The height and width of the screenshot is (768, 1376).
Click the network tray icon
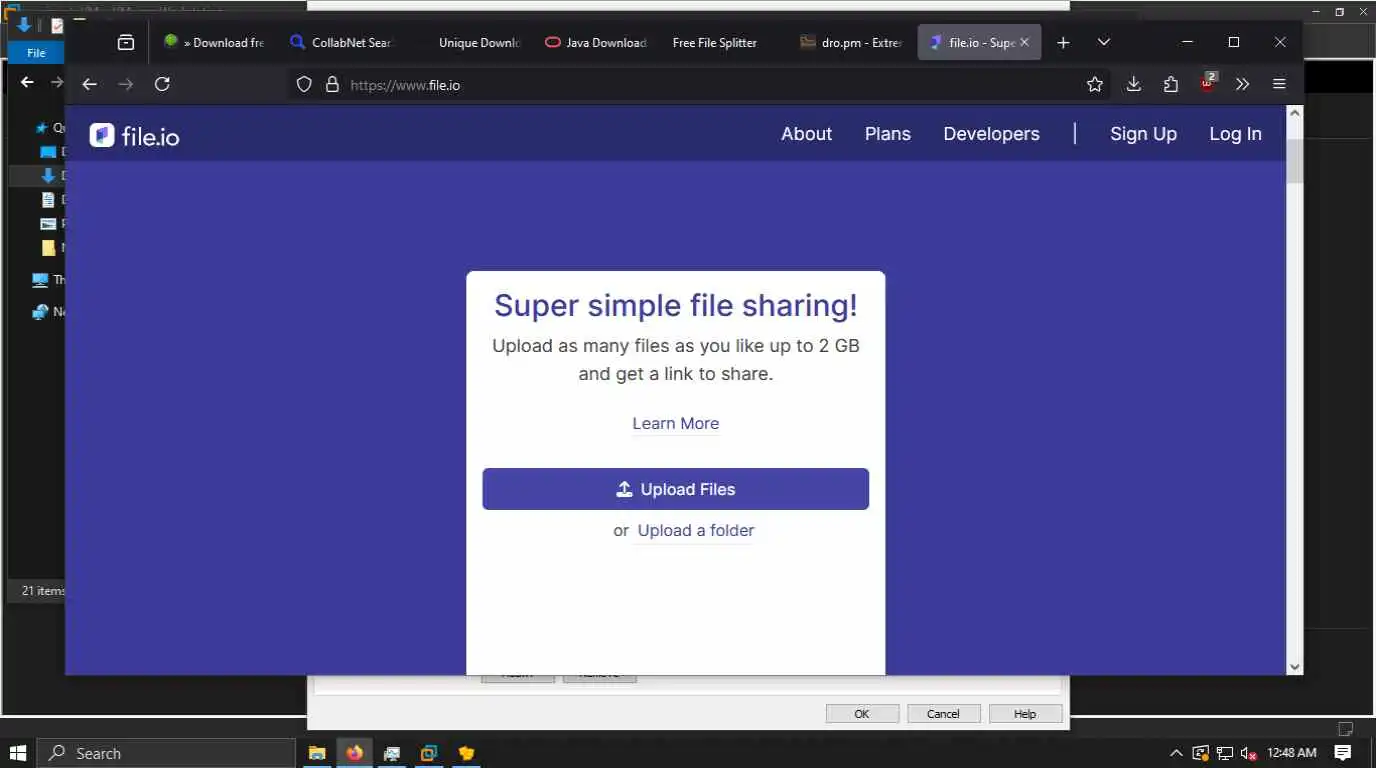1224,753
